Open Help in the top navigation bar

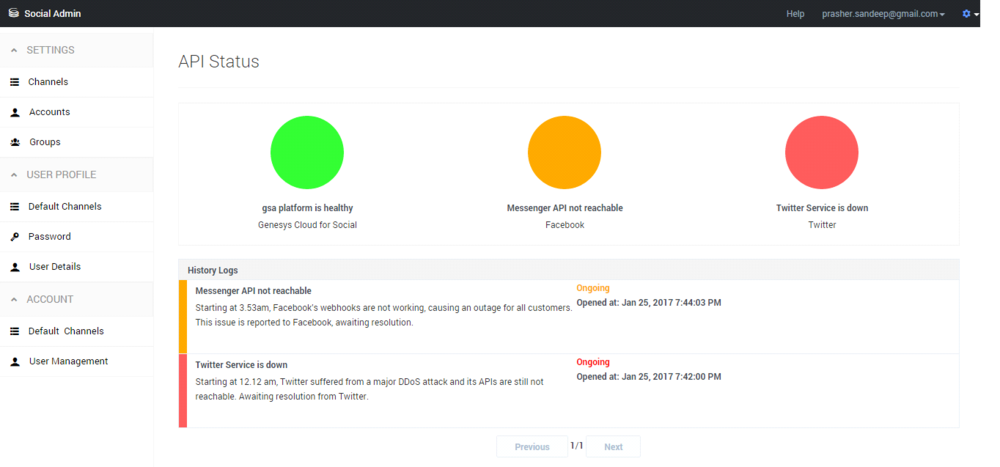click(795, 14)
